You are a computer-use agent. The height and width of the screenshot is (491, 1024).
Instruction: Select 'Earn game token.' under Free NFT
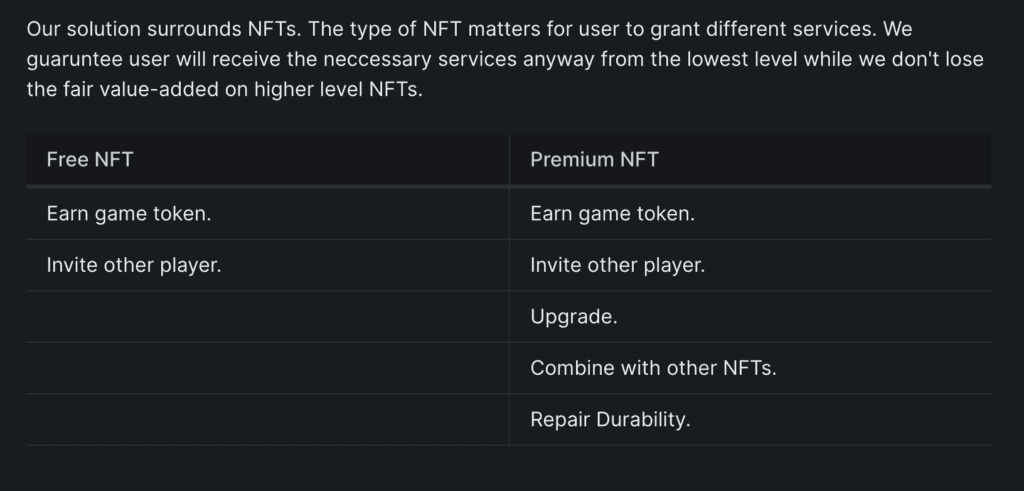point(129,214)
